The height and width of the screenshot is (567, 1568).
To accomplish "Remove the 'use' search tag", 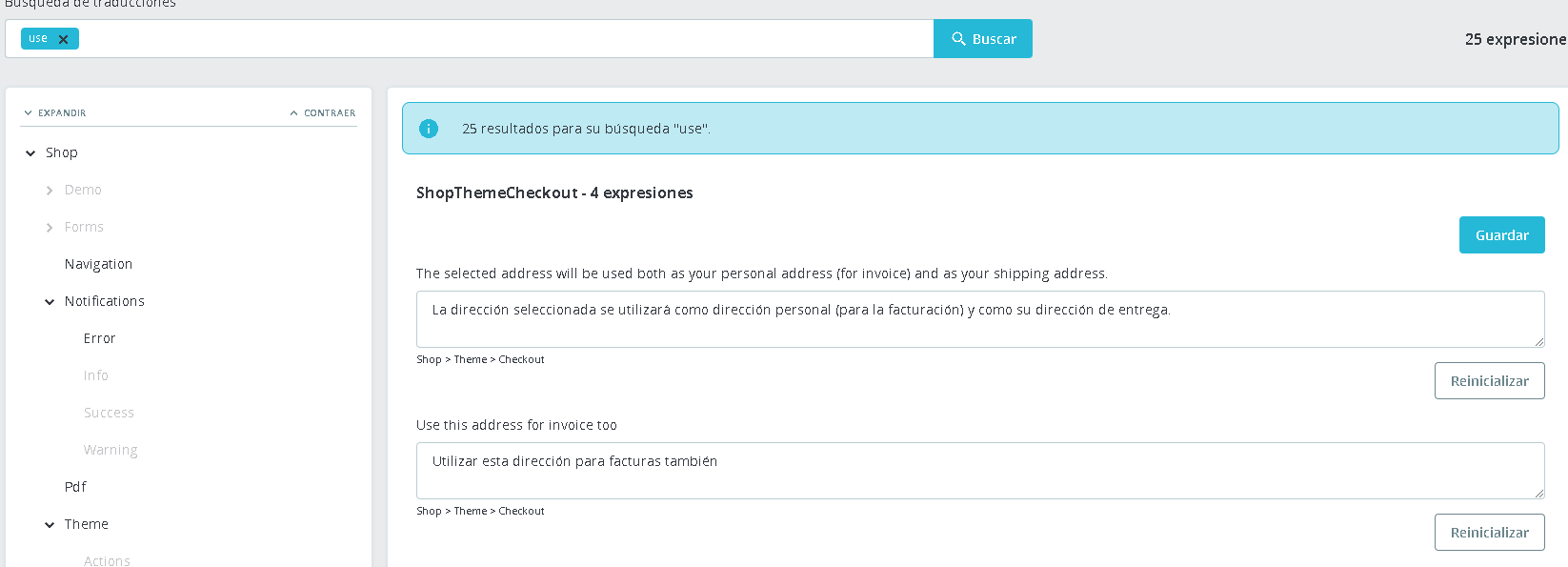I will tap(64, 39).
